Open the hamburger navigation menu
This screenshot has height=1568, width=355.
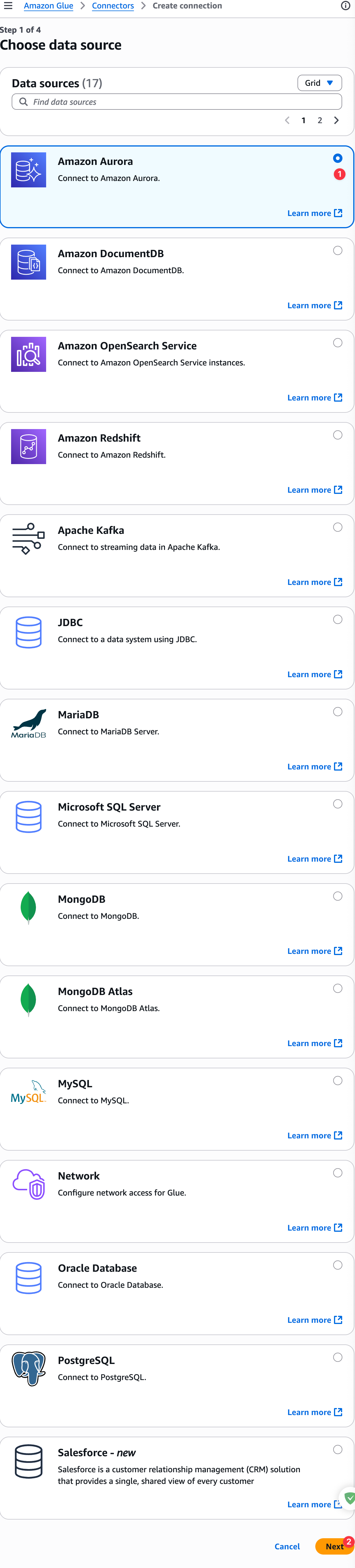8,6
